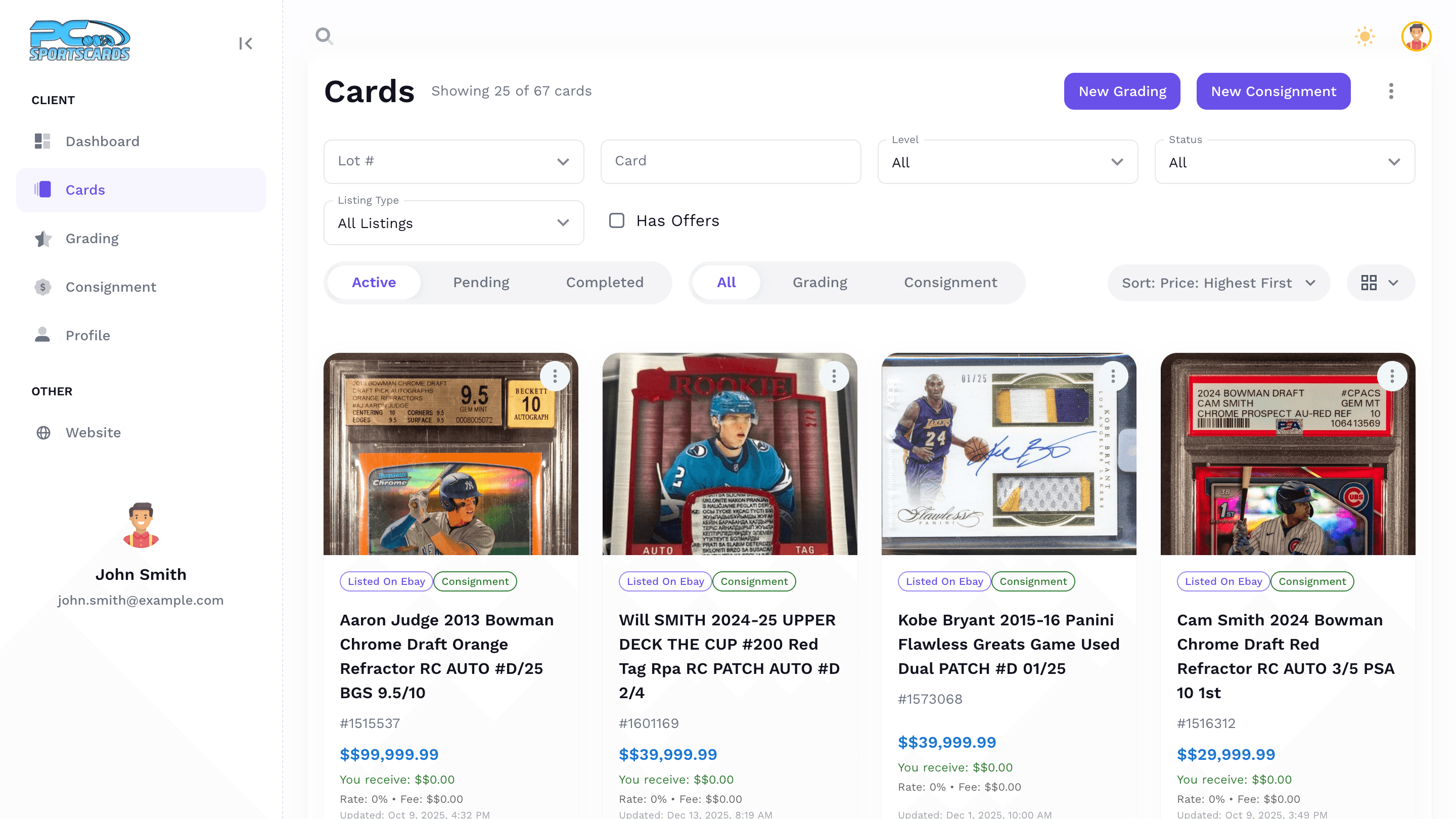Click the Card search input field
The width and height of the screenshot is (1456, 819).
click(x=730, y=162)
